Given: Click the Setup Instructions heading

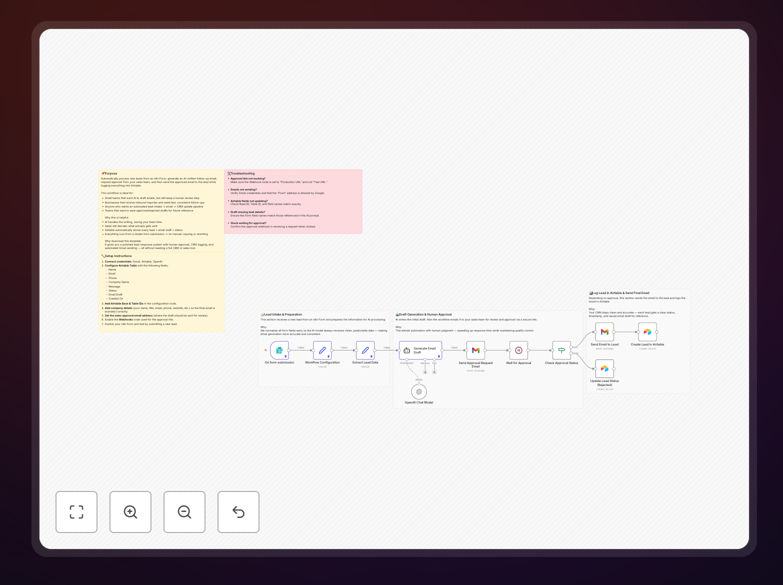Looking at the screenshot, I should click(117, 256).
